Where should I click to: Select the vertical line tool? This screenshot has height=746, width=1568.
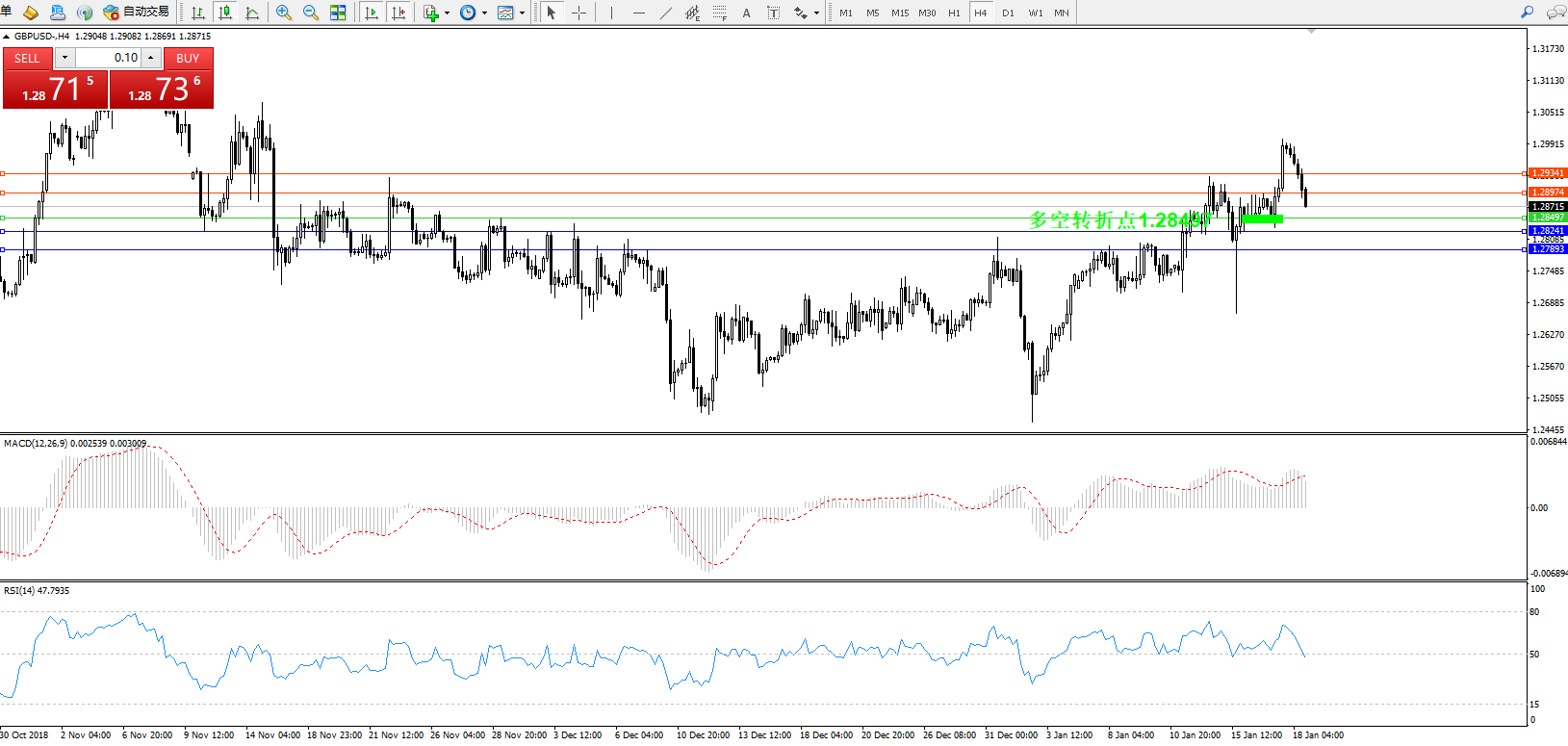(611, 13)
